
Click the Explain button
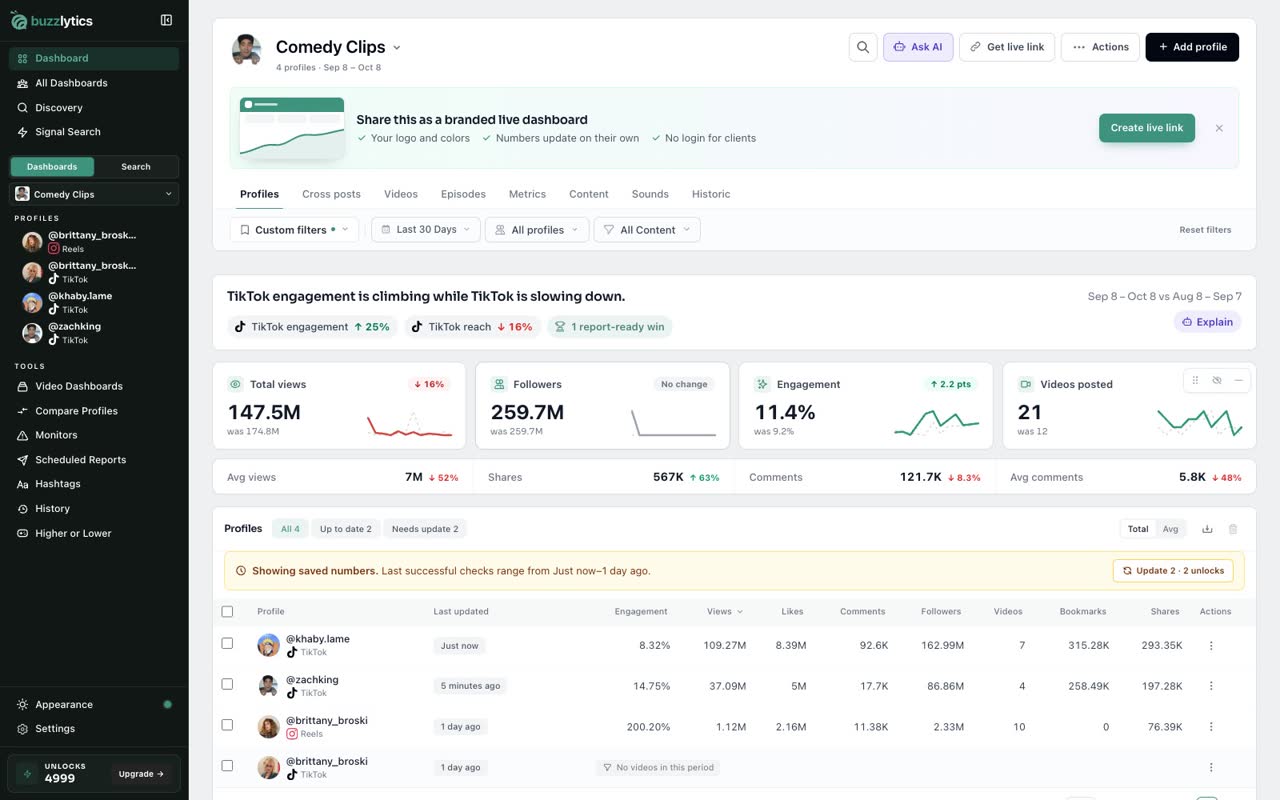click(x=1207, y=322)
